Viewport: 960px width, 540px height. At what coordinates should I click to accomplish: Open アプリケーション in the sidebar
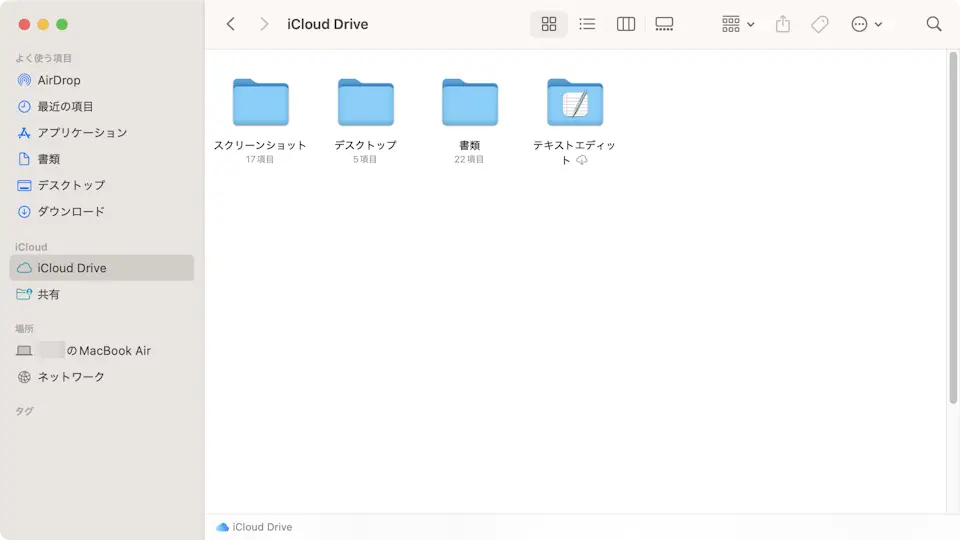point(82,133)
